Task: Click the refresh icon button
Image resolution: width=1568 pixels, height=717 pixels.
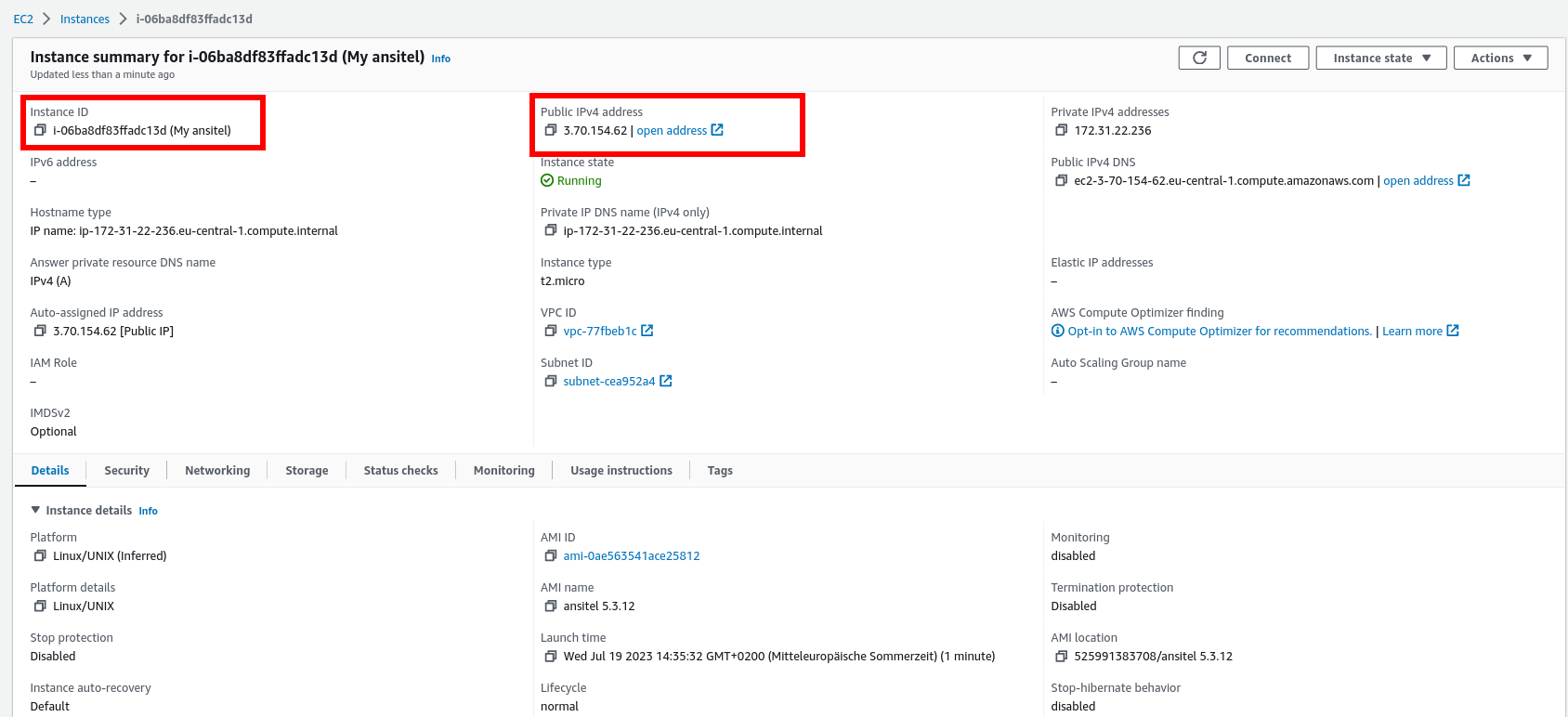Action: (x=1199, y=58)
